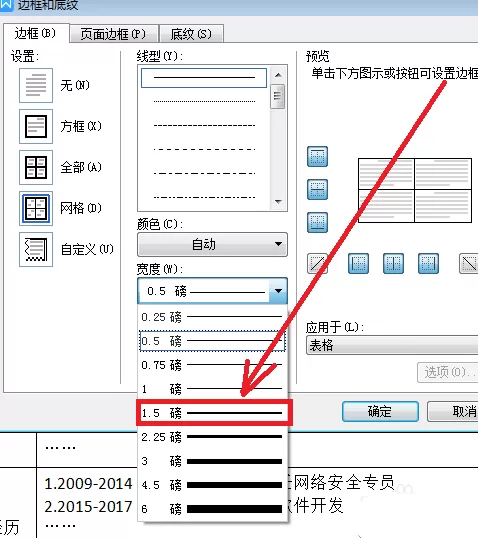Click the table preview diagram
The width and height of the screenshot is (478, 538).
pos(415,190)
